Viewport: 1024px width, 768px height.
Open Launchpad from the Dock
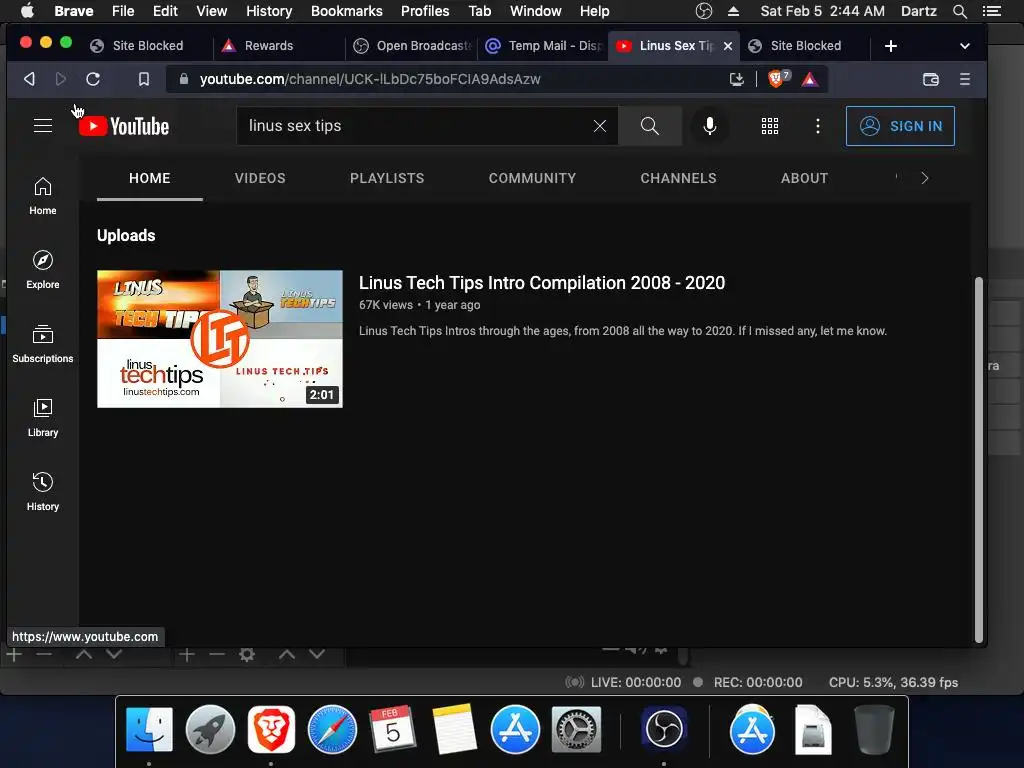tap(210, 729)
